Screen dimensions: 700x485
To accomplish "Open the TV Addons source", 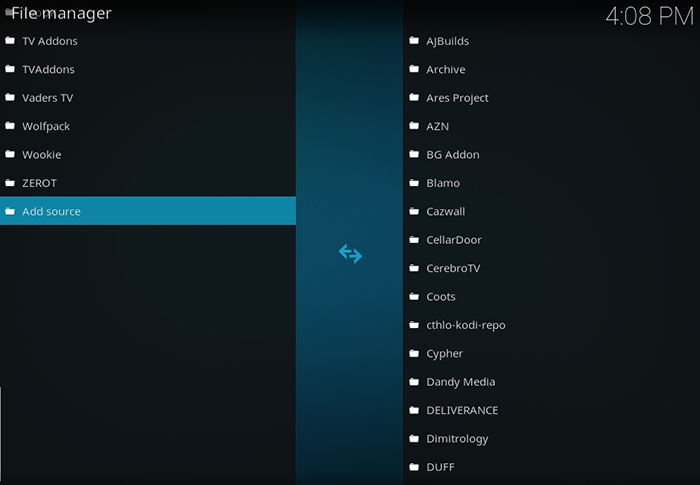I will 148,41.
